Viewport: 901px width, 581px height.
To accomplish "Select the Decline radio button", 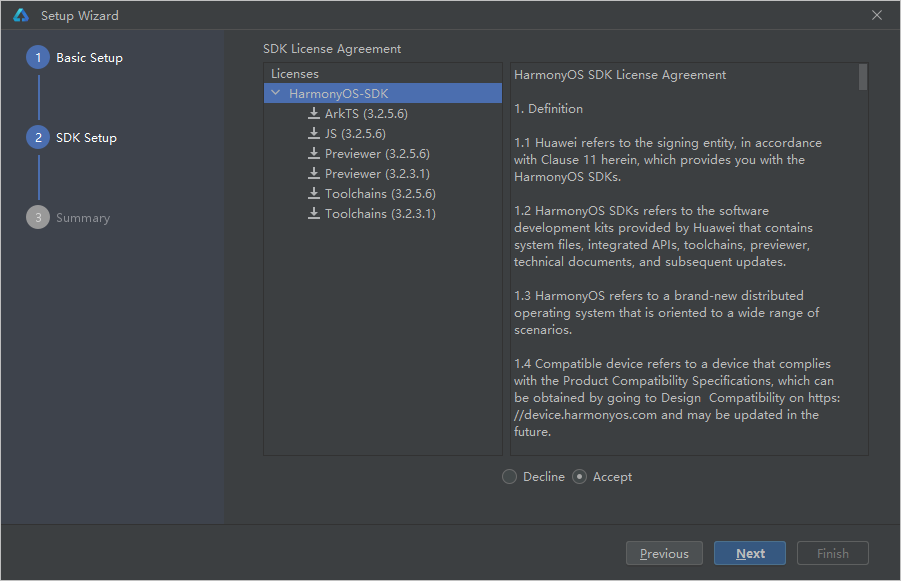I will pyautogui.click(x=509, y=476).
